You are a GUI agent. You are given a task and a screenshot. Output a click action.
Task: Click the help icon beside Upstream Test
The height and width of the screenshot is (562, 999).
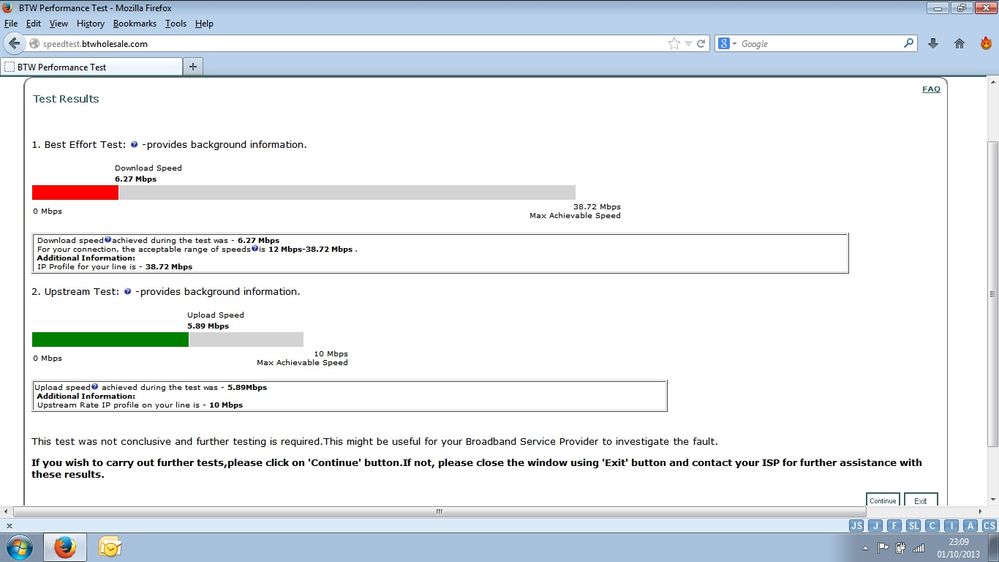tap(127, 292)
